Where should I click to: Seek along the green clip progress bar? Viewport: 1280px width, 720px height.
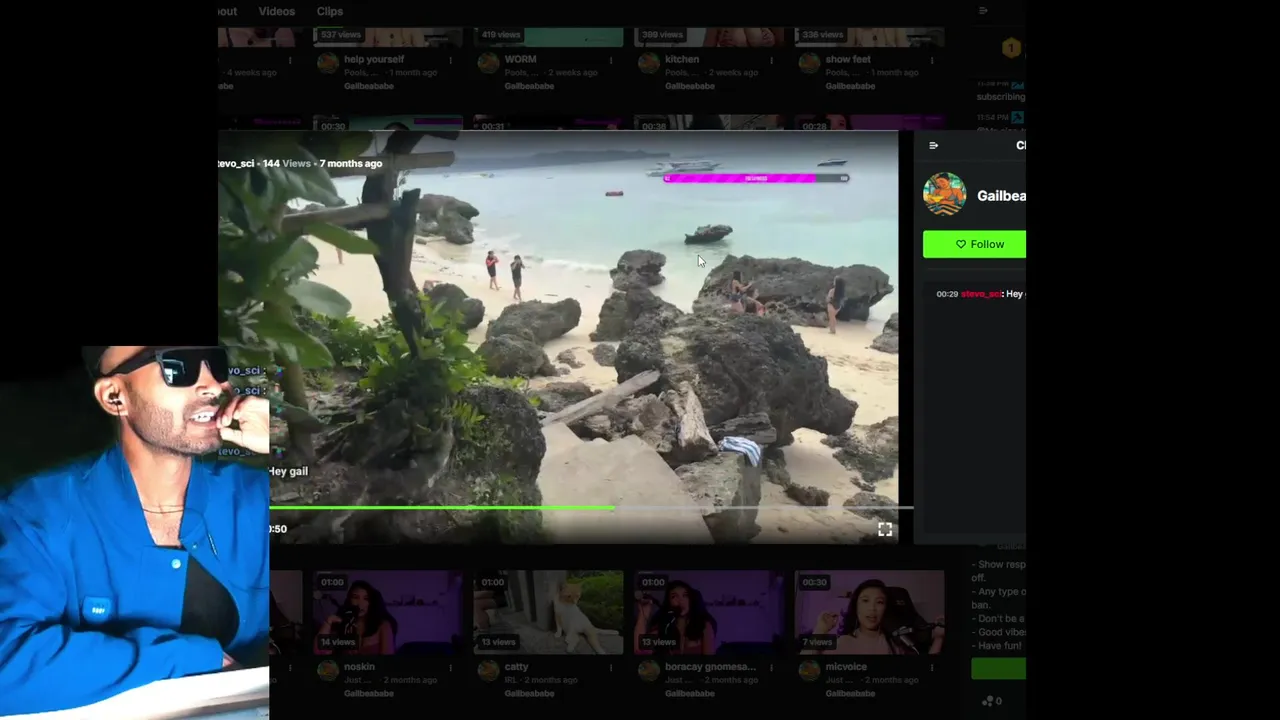(x=590, y=508)
